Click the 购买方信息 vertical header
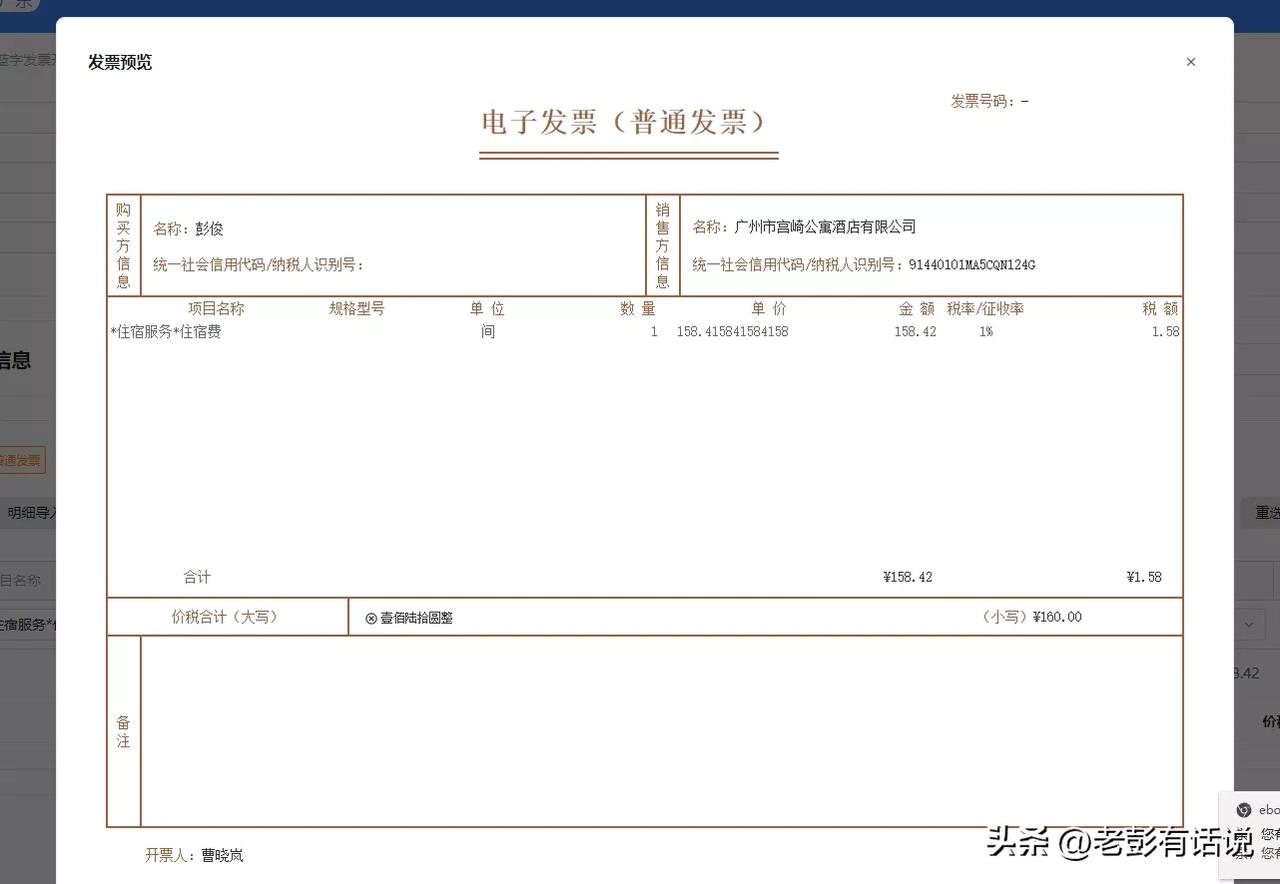Screen dimensions: 1280x884 (123, 245)
